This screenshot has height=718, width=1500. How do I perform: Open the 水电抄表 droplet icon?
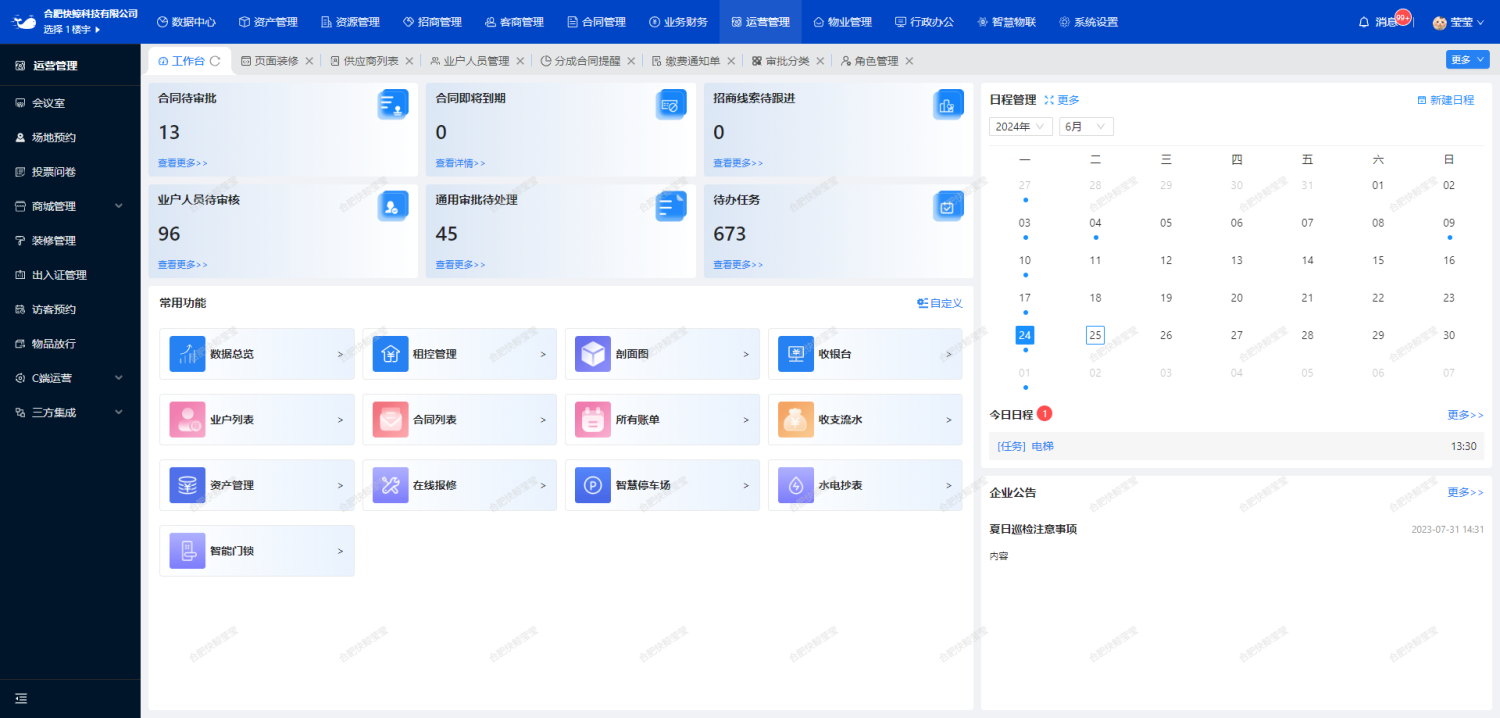796,485
